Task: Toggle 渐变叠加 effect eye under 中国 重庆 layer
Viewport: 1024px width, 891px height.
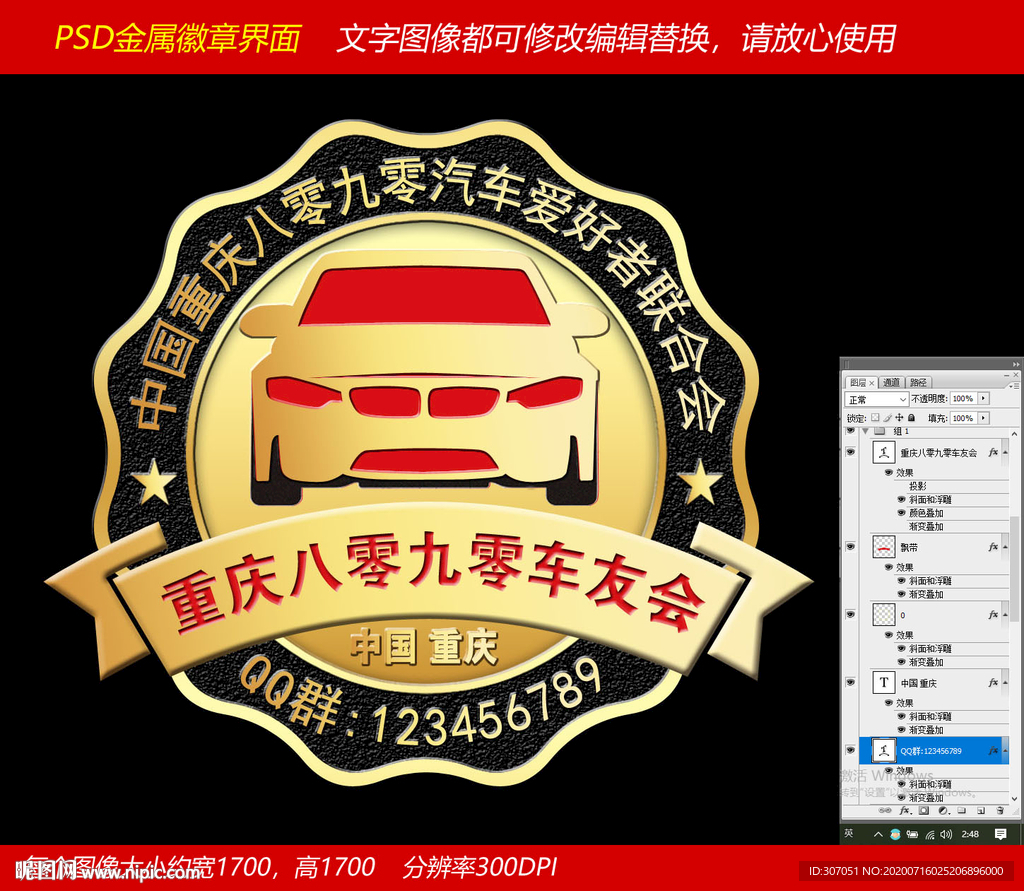Action: point(902,730)
